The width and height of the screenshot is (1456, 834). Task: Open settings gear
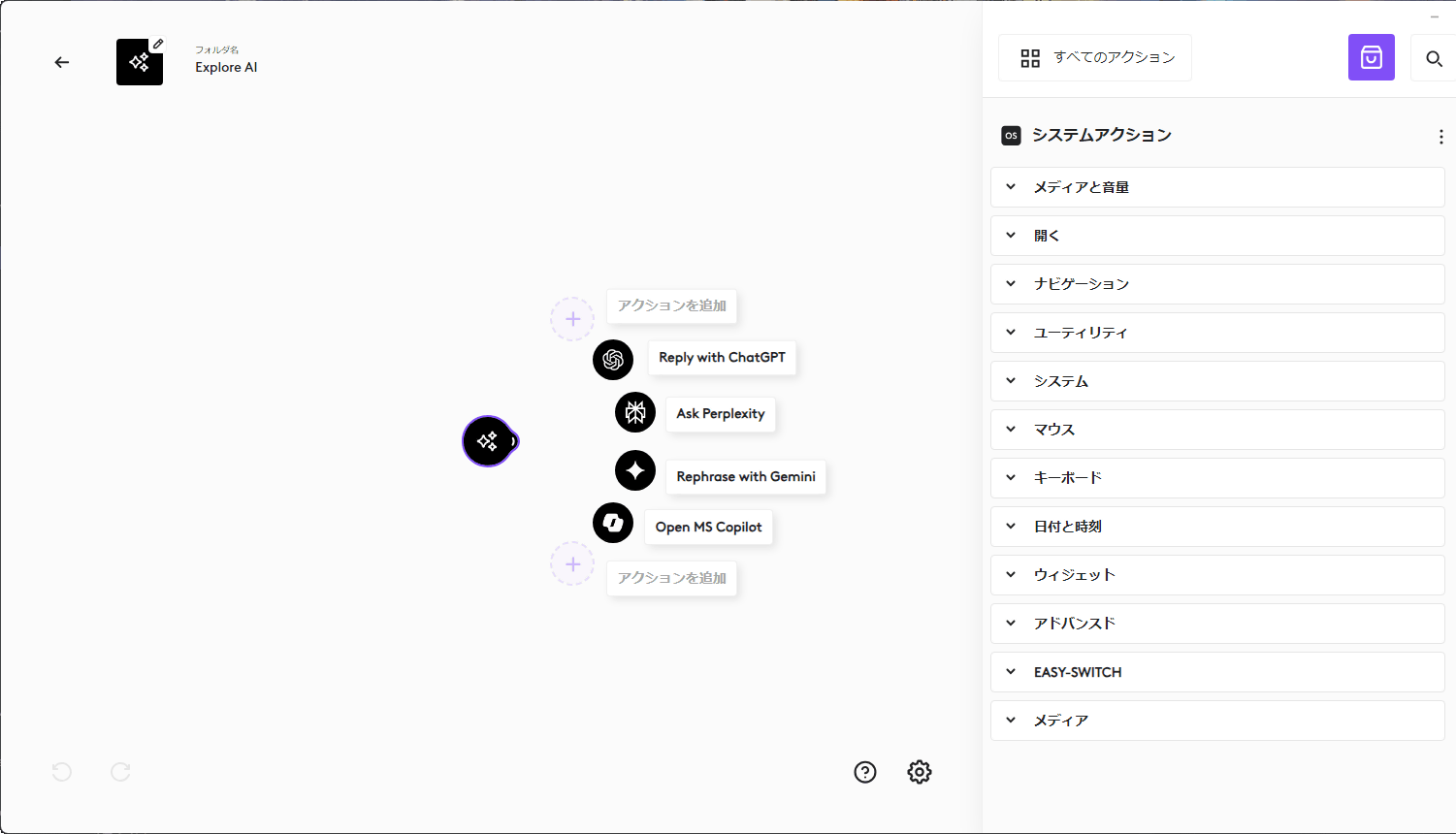click(x=920, y=772)
